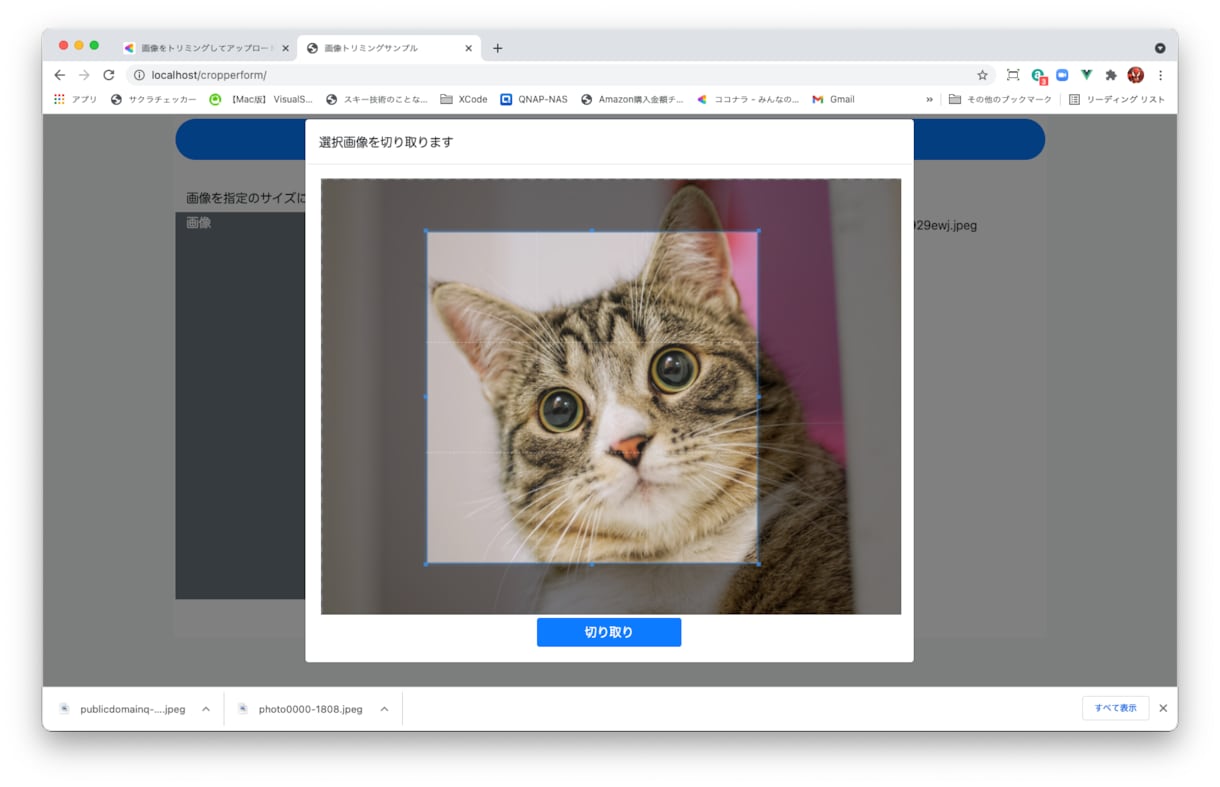The height and width of the screenshot is (787, 1220).
Task: Open the スキー技術のことな... bookmark
Action: coord(377,99)
